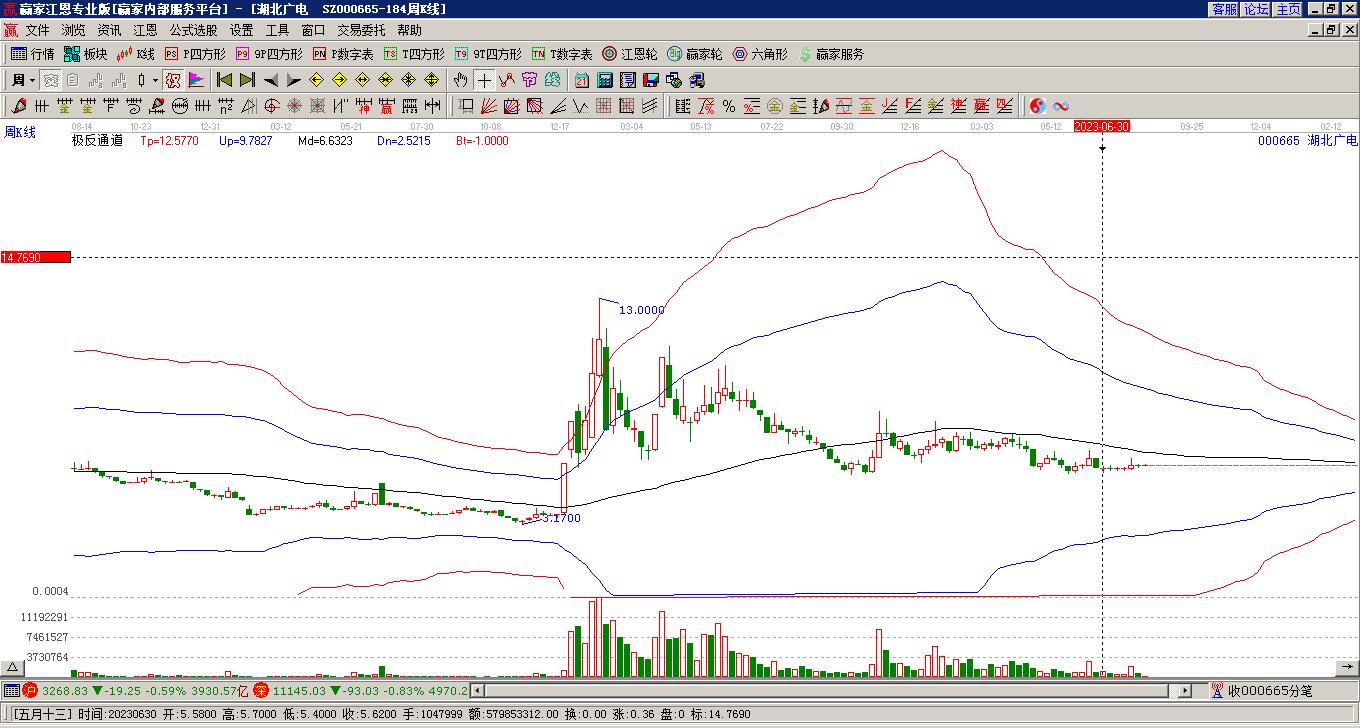Open the 公式选股 menu
This screenshot has width=1360, height=728.
[193, 31]
